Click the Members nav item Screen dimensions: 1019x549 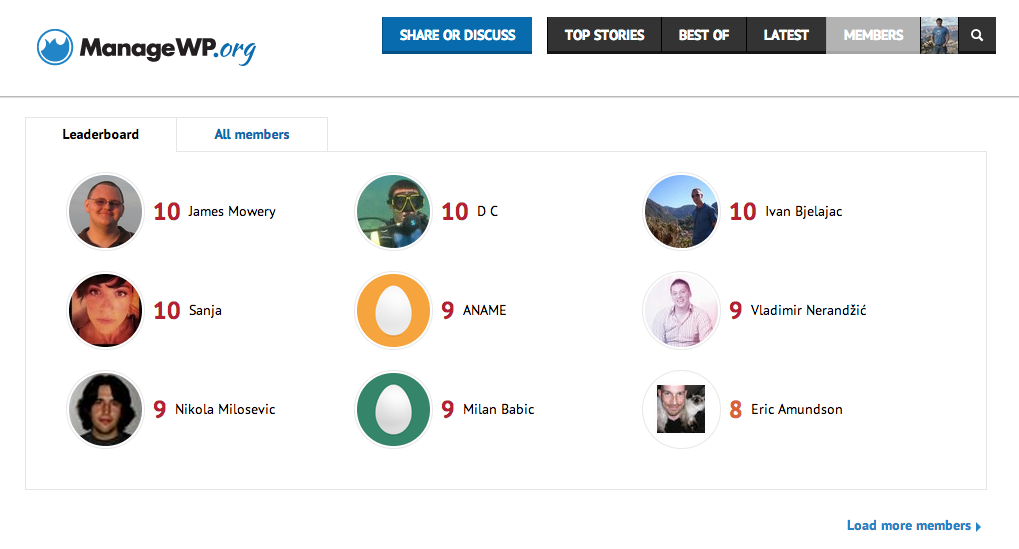[x=873, y=35]
